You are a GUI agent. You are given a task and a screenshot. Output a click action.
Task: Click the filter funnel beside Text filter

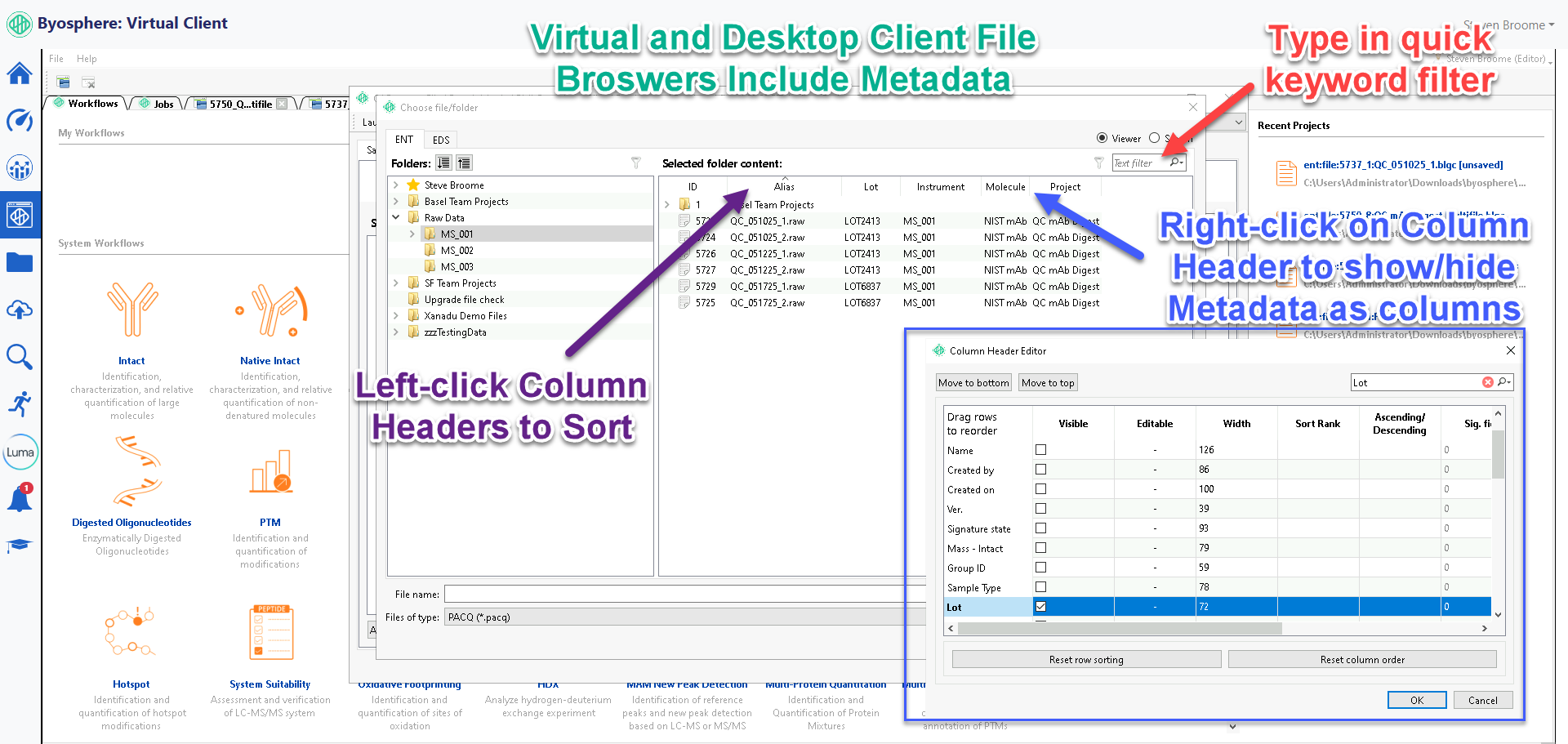coord(1099,163)
